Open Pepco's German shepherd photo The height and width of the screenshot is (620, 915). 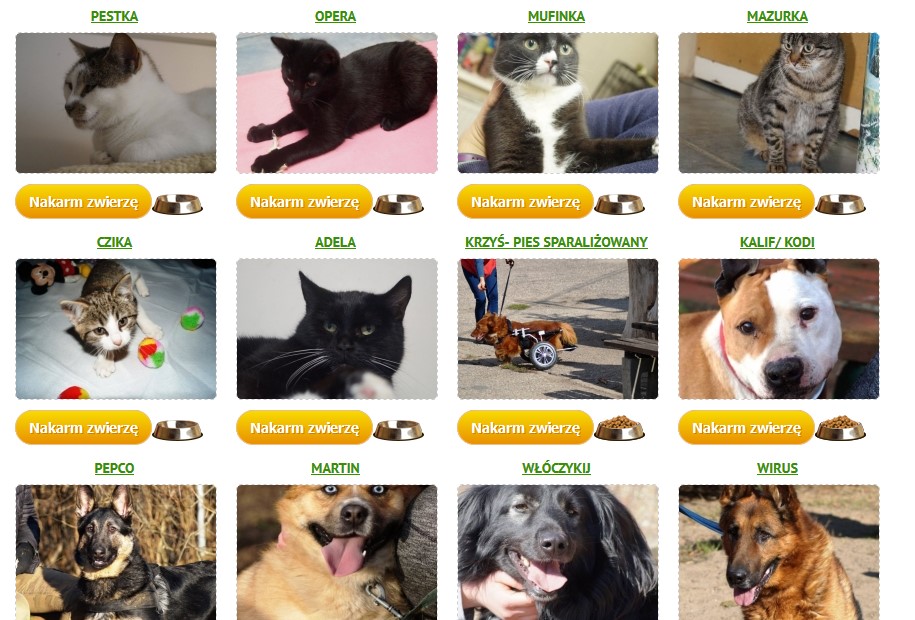tap(116, 552)
